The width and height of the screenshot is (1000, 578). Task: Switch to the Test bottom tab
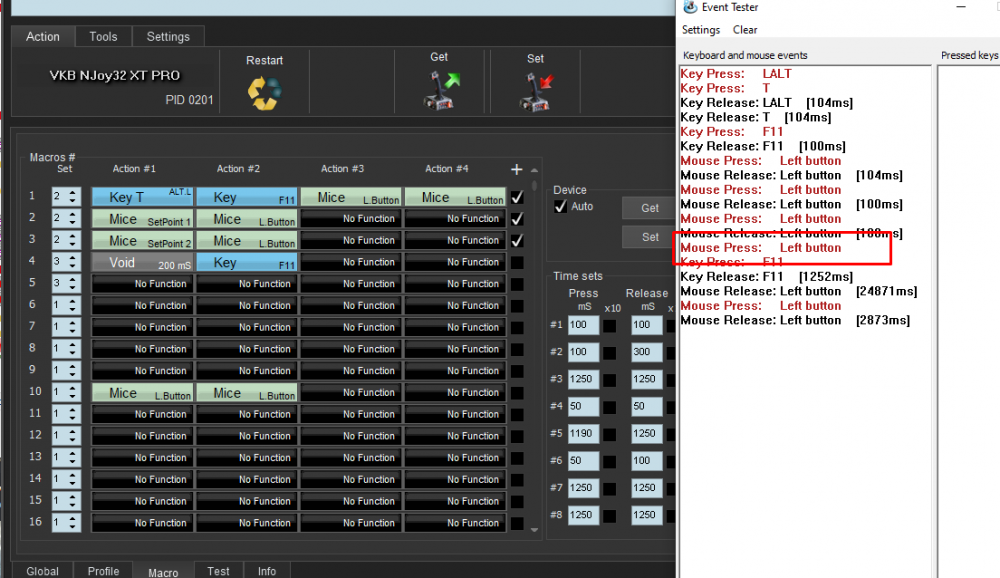pos(218,571)
